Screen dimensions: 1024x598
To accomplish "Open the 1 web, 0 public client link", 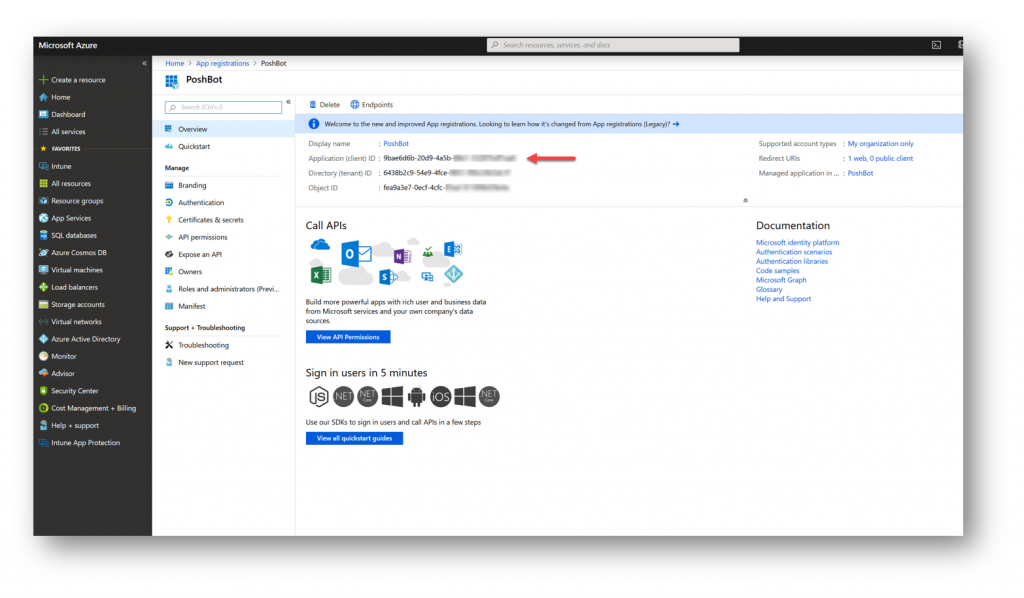I will [x=880, y=159].
